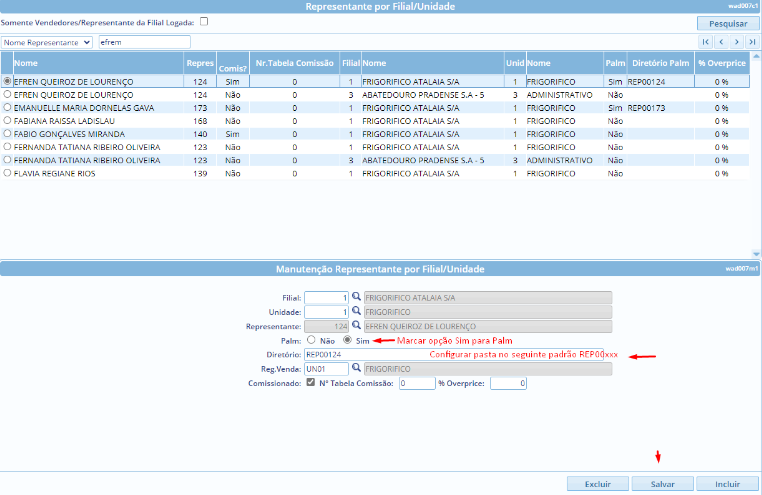Select radio for EFREN QUEIROZ filial 1 row
The image size is (762, 495).
tap(7, 81)
